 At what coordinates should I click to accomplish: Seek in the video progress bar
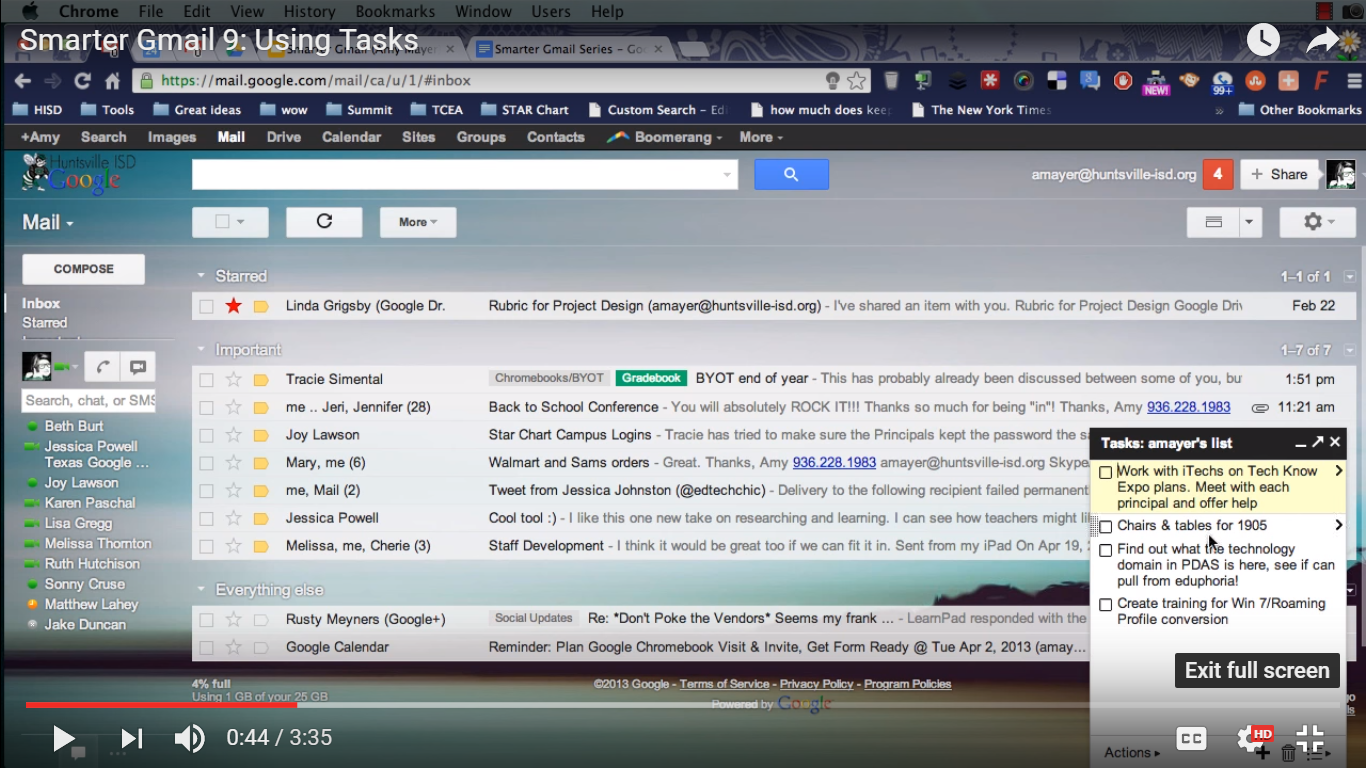683,705
